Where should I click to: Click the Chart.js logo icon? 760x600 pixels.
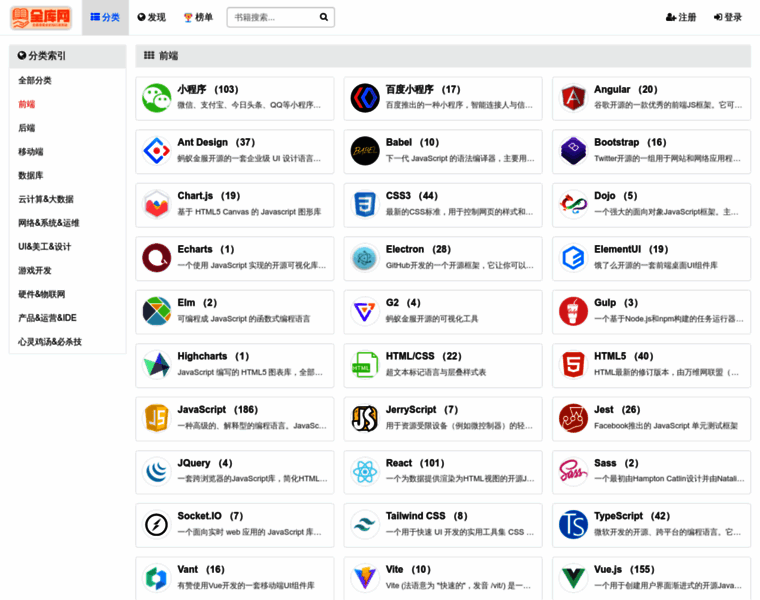coord(157,205)
